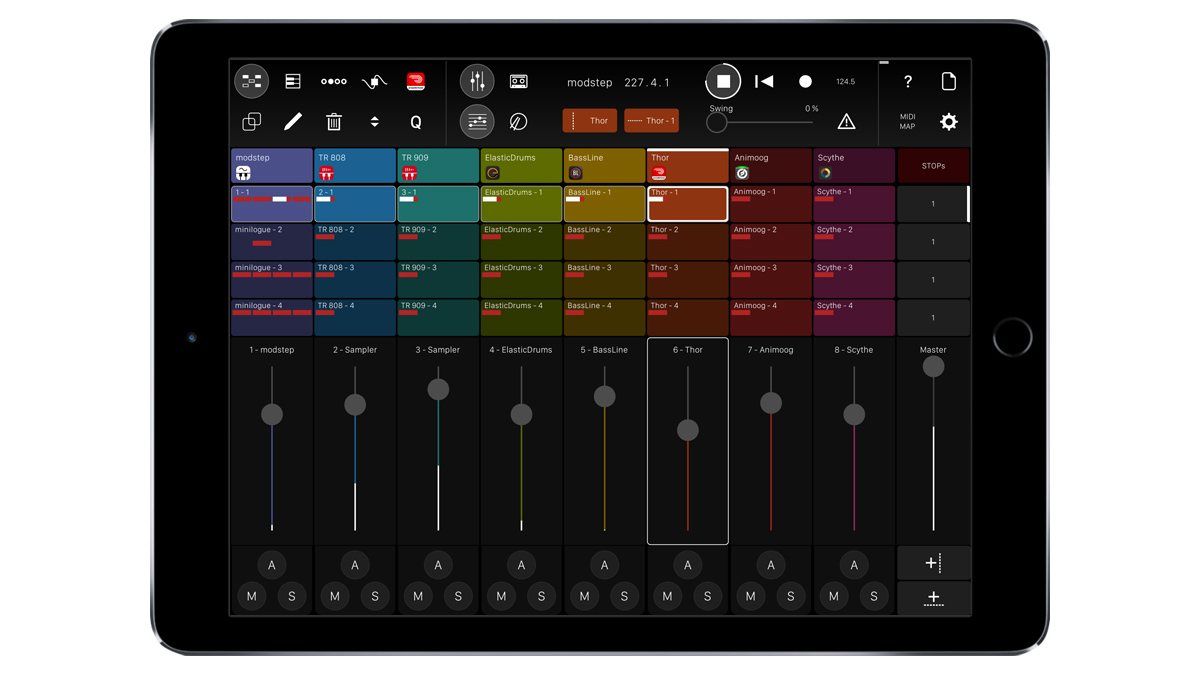Launch clip Thor - 2

[x=687, y=242]
